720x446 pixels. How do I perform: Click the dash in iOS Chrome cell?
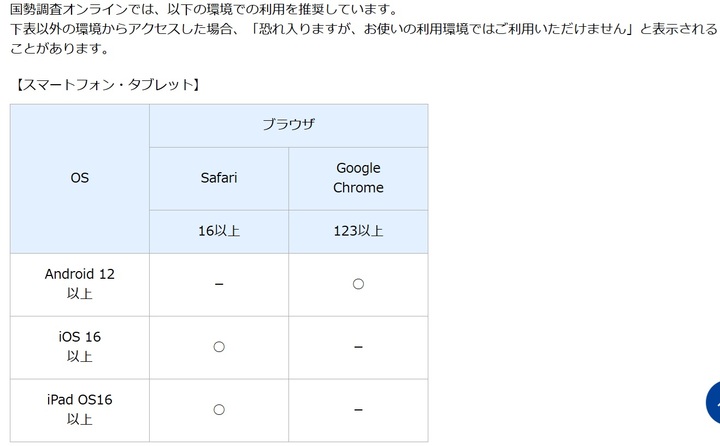tap(358, 347)
